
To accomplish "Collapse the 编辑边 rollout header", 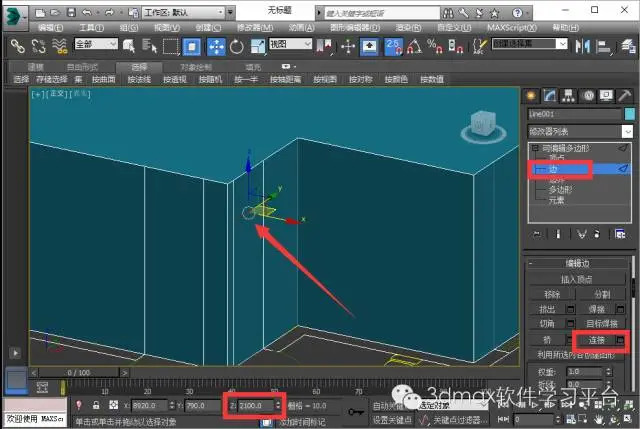I will [x=577, y=264].
